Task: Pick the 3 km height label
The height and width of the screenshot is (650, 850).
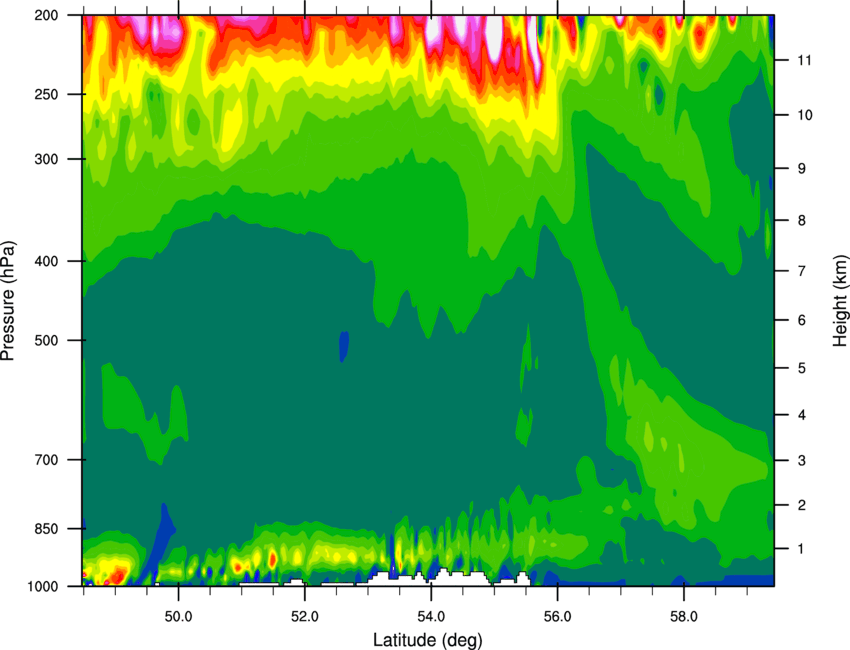Action: pos(801,460)
